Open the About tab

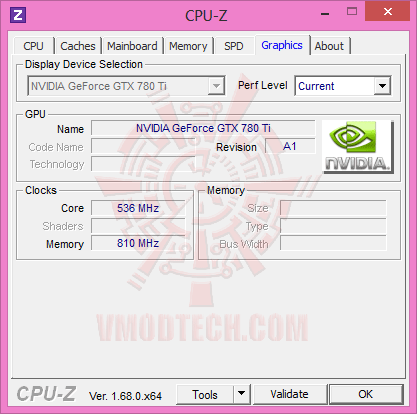[x=329, y=46]
